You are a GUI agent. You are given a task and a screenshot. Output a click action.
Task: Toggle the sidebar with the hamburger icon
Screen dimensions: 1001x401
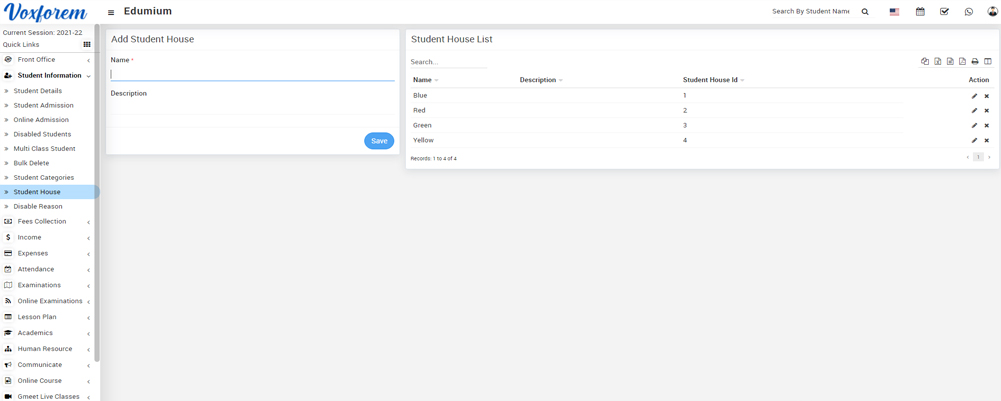[x=111, y=12]
